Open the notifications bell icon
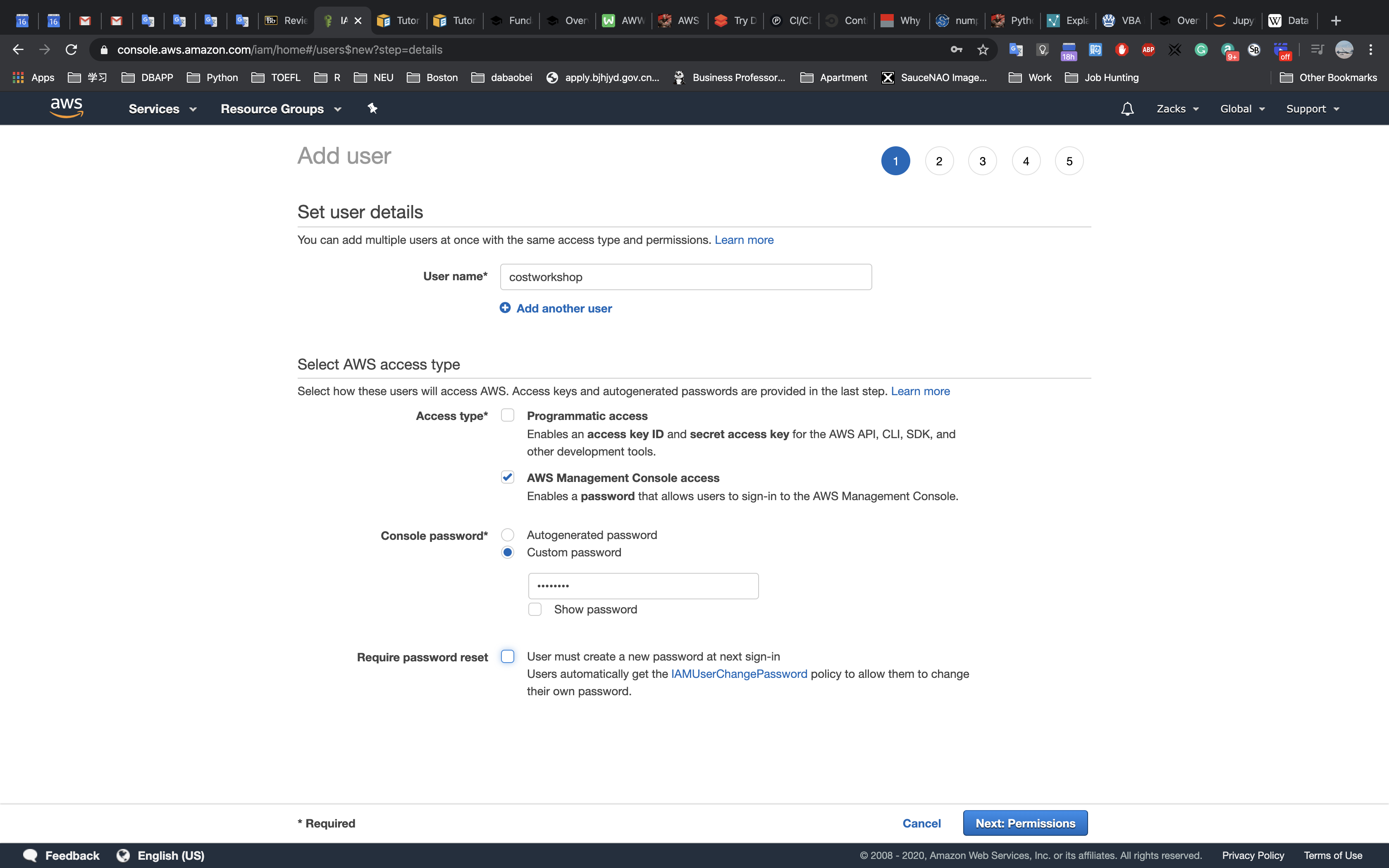1389x868 pixels. (x=1126, y=108)
